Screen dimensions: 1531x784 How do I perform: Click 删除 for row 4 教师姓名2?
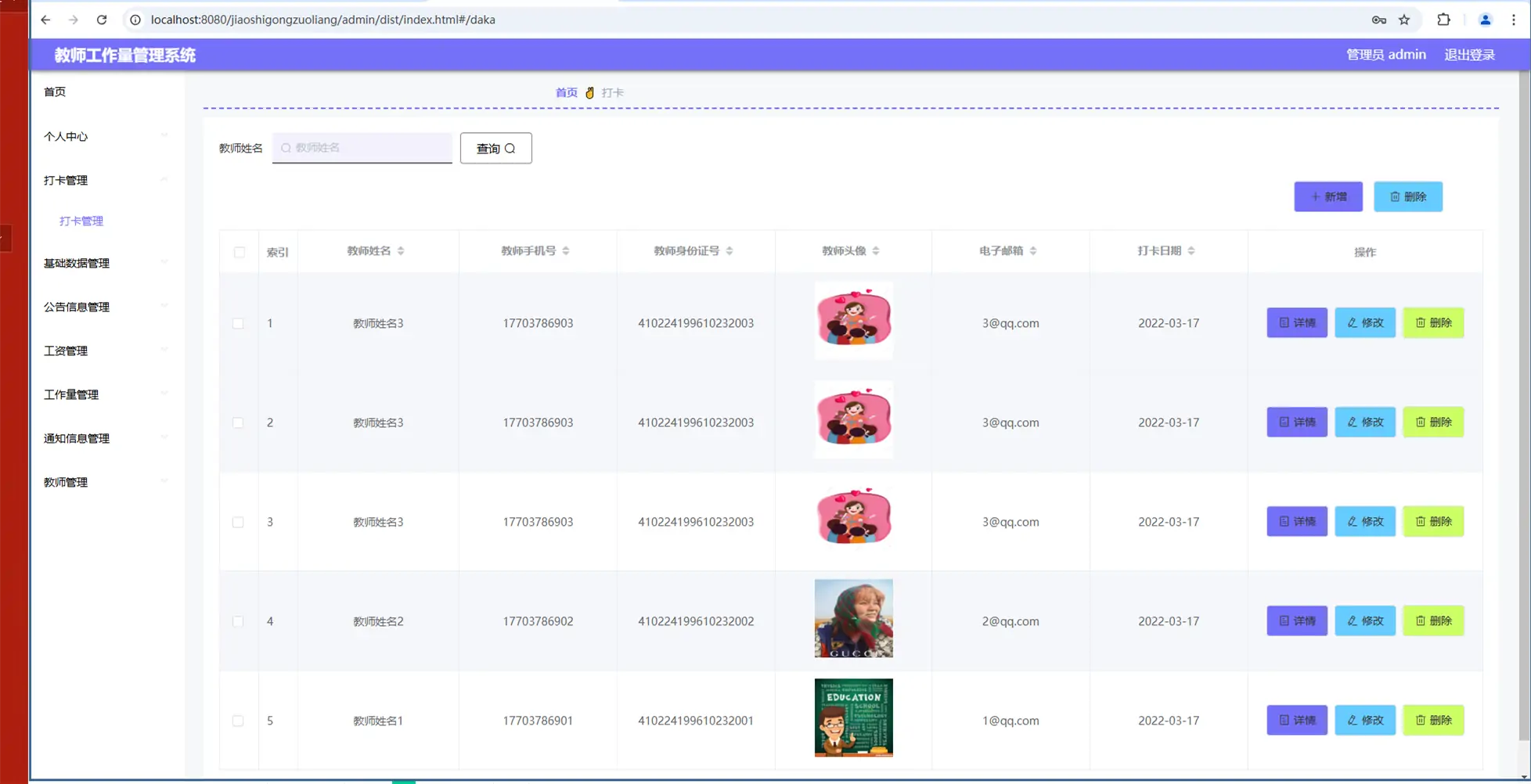[1433, 620]
